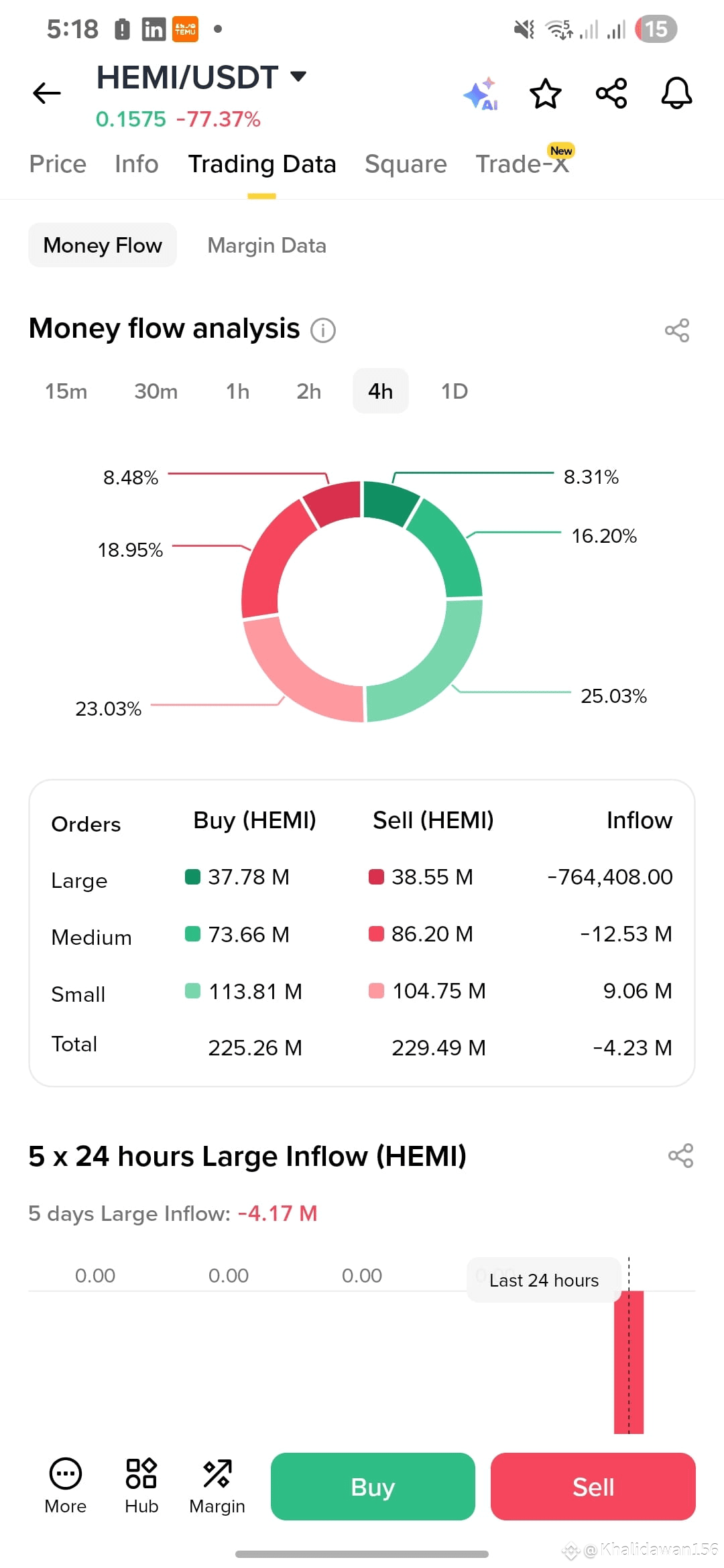Expand the HEMI/USDT pair dropdown arrow

click(298, 76)
